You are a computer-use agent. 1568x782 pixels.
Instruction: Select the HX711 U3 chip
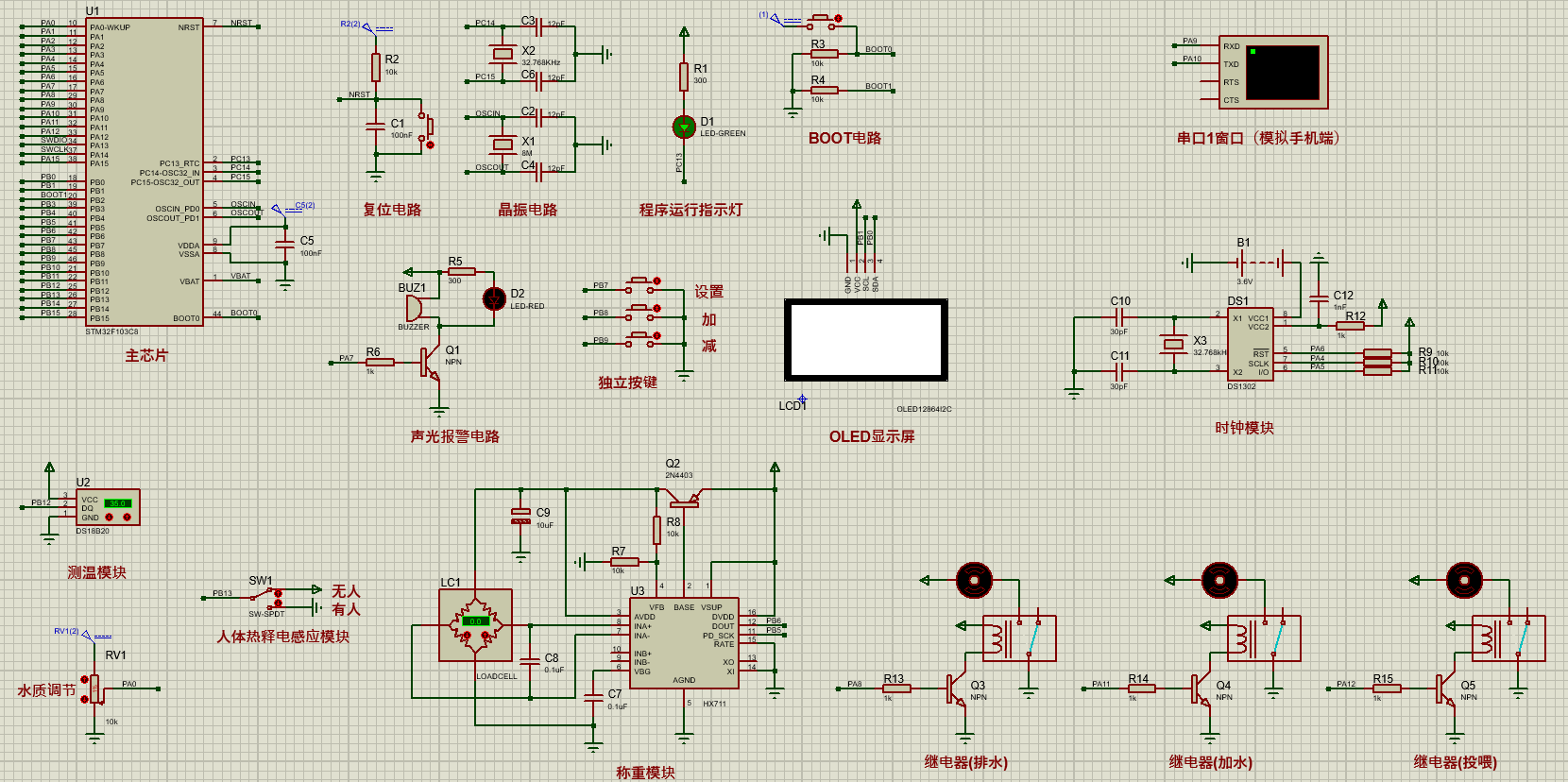(684, 643)
